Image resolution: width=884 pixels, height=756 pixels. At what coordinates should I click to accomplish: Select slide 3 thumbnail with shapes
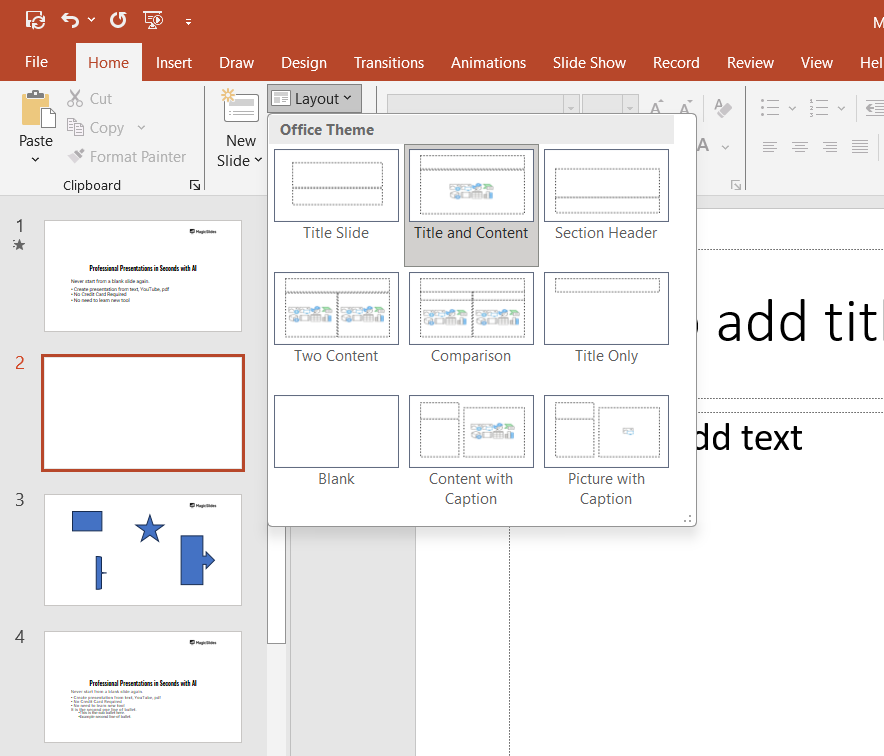[143, 549]
